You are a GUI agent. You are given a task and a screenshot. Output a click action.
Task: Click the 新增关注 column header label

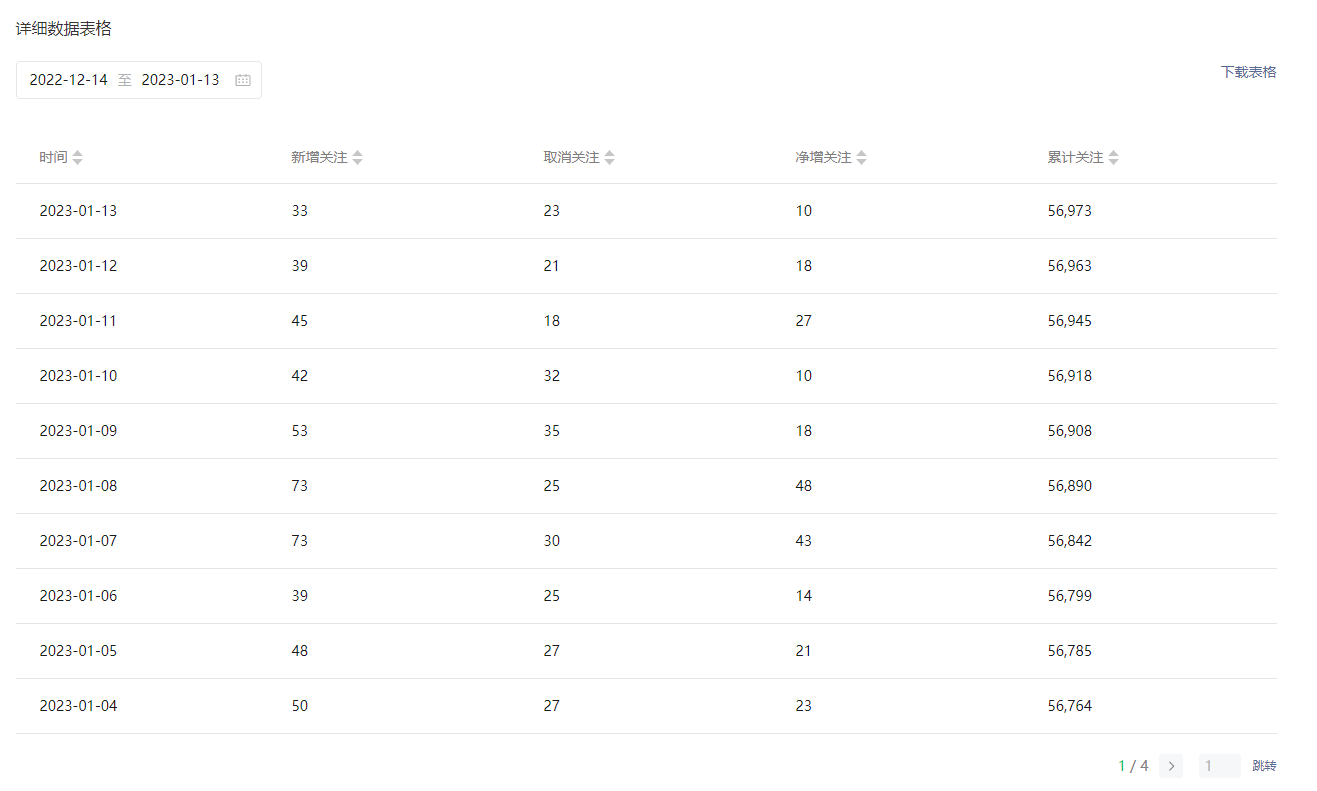tap(319, 158)
